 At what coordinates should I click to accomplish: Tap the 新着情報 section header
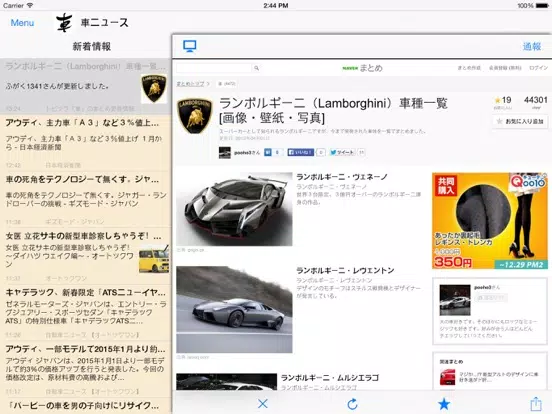click(x=92, y=46)
